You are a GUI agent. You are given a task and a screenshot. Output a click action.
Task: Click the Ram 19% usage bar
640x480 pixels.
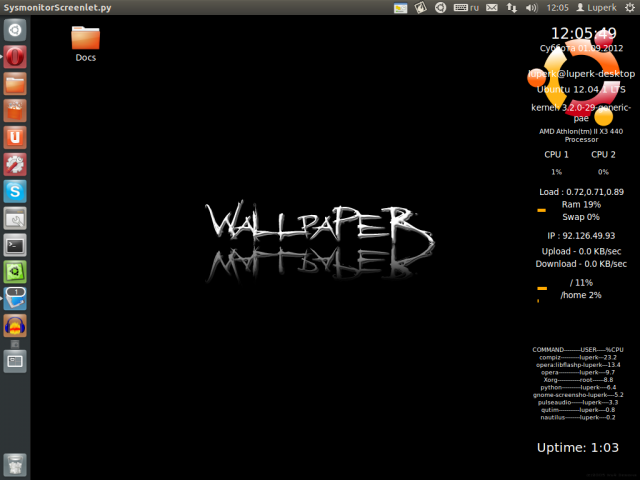[541, 211]
